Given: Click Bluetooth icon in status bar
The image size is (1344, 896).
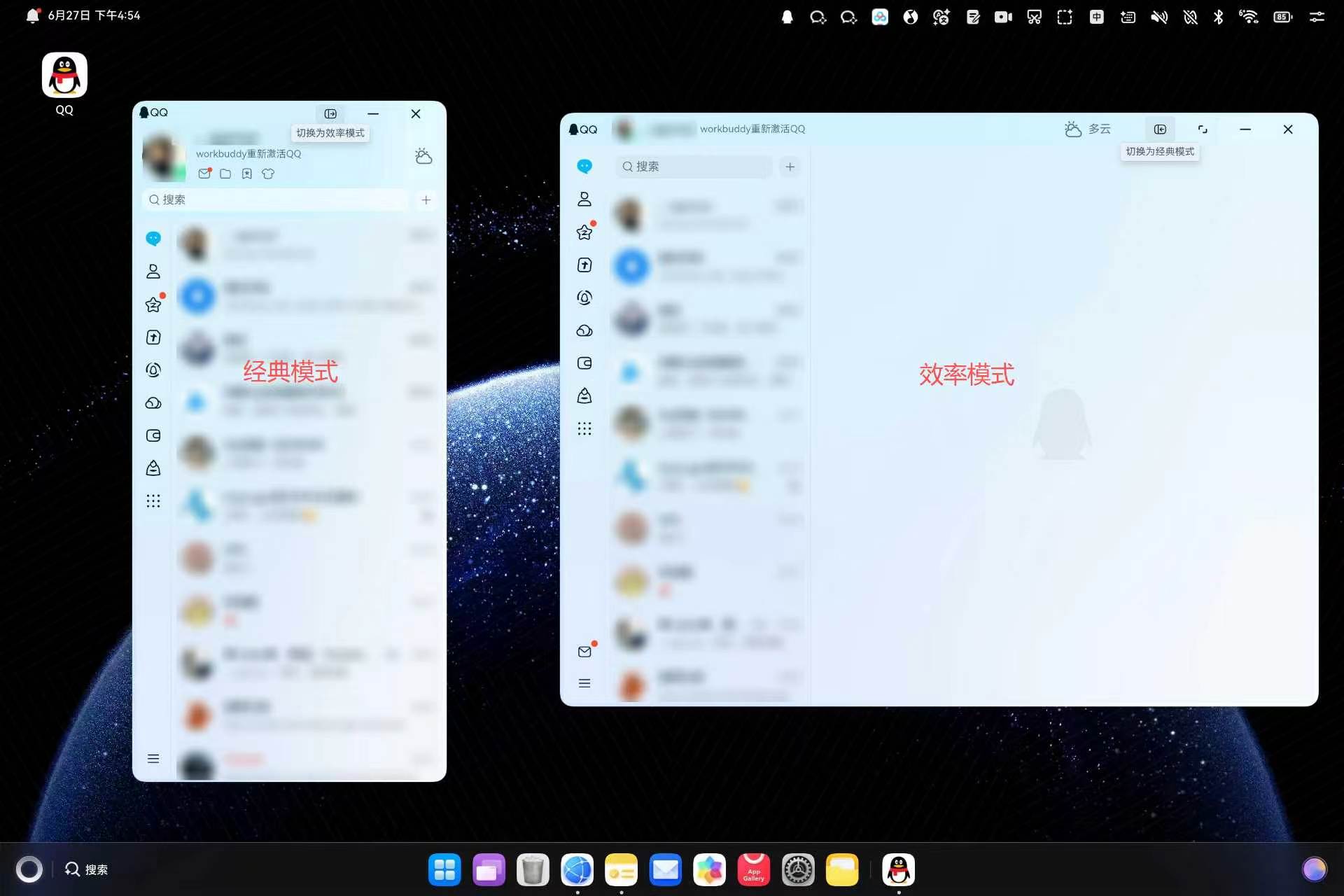Looking at the screenshot, I should pos(1219,17).
